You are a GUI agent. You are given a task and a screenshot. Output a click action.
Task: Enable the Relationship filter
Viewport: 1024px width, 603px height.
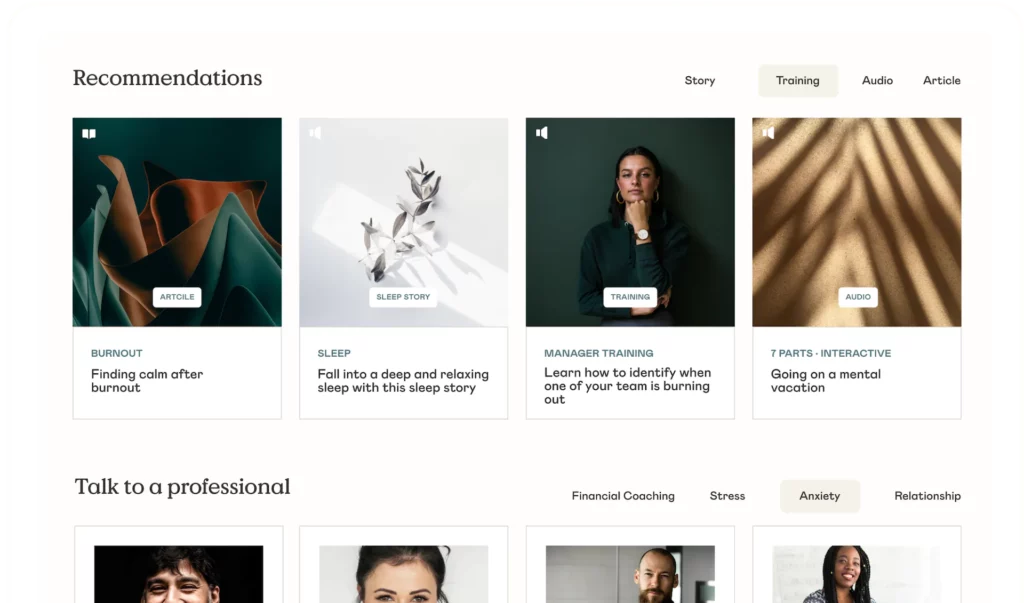click(x=927, y=495)
